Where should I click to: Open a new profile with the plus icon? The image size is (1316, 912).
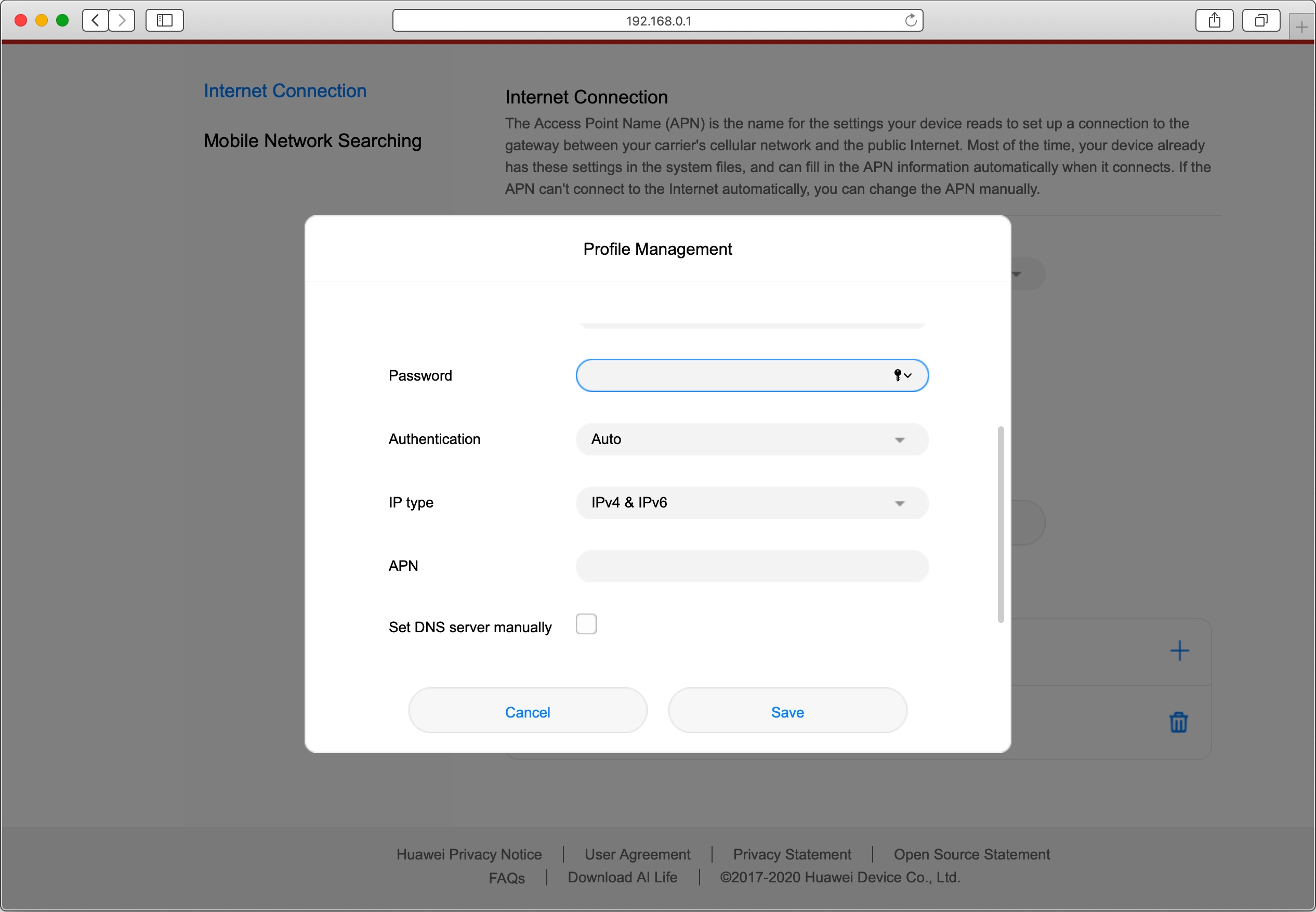pyautogui.click(x=1179, y=650)
